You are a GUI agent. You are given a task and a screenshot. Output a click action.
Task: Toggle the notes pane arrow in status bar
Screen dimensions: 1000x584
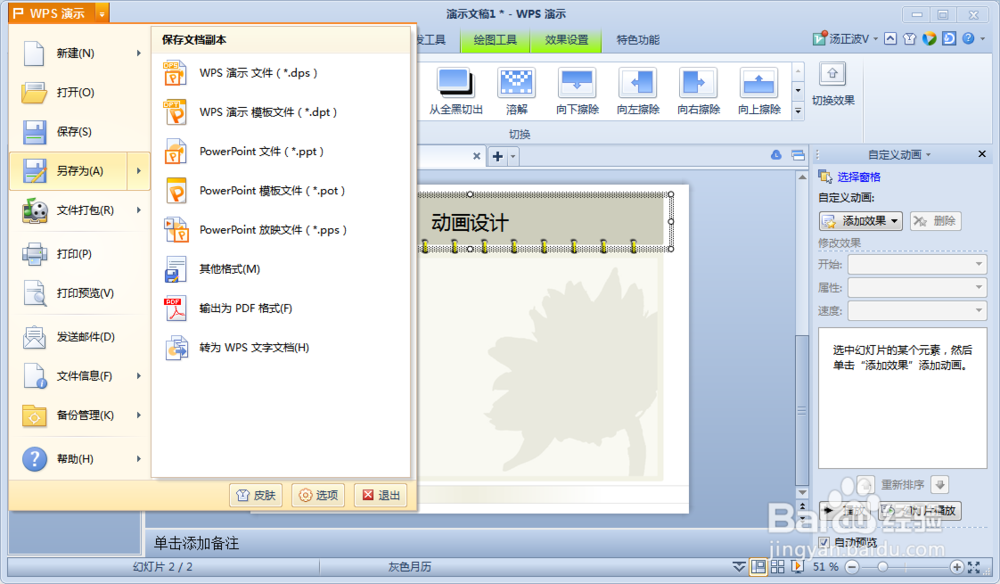point(739,567)
